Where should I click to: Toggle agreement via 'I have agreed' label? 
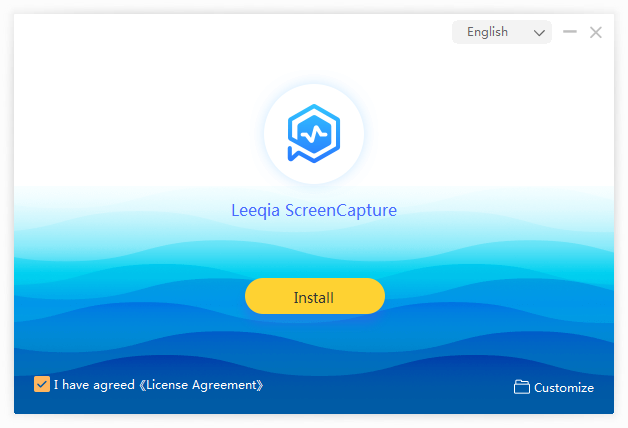(x=93, y=384)
